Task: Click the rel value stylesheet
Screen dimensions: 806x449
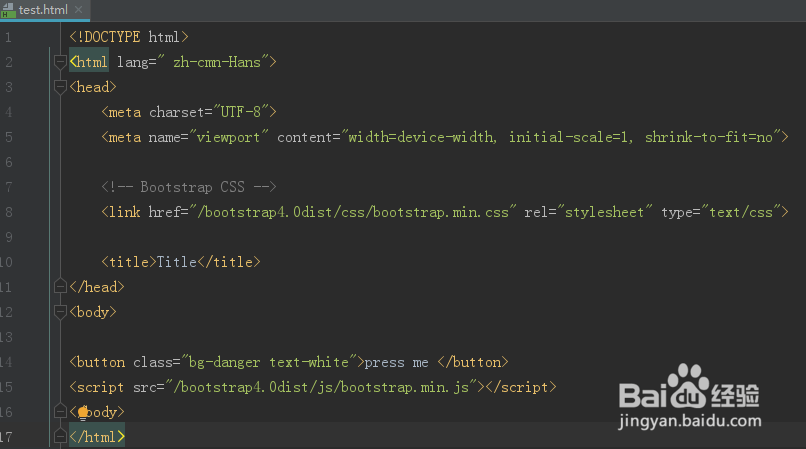Action: point(604,212)
